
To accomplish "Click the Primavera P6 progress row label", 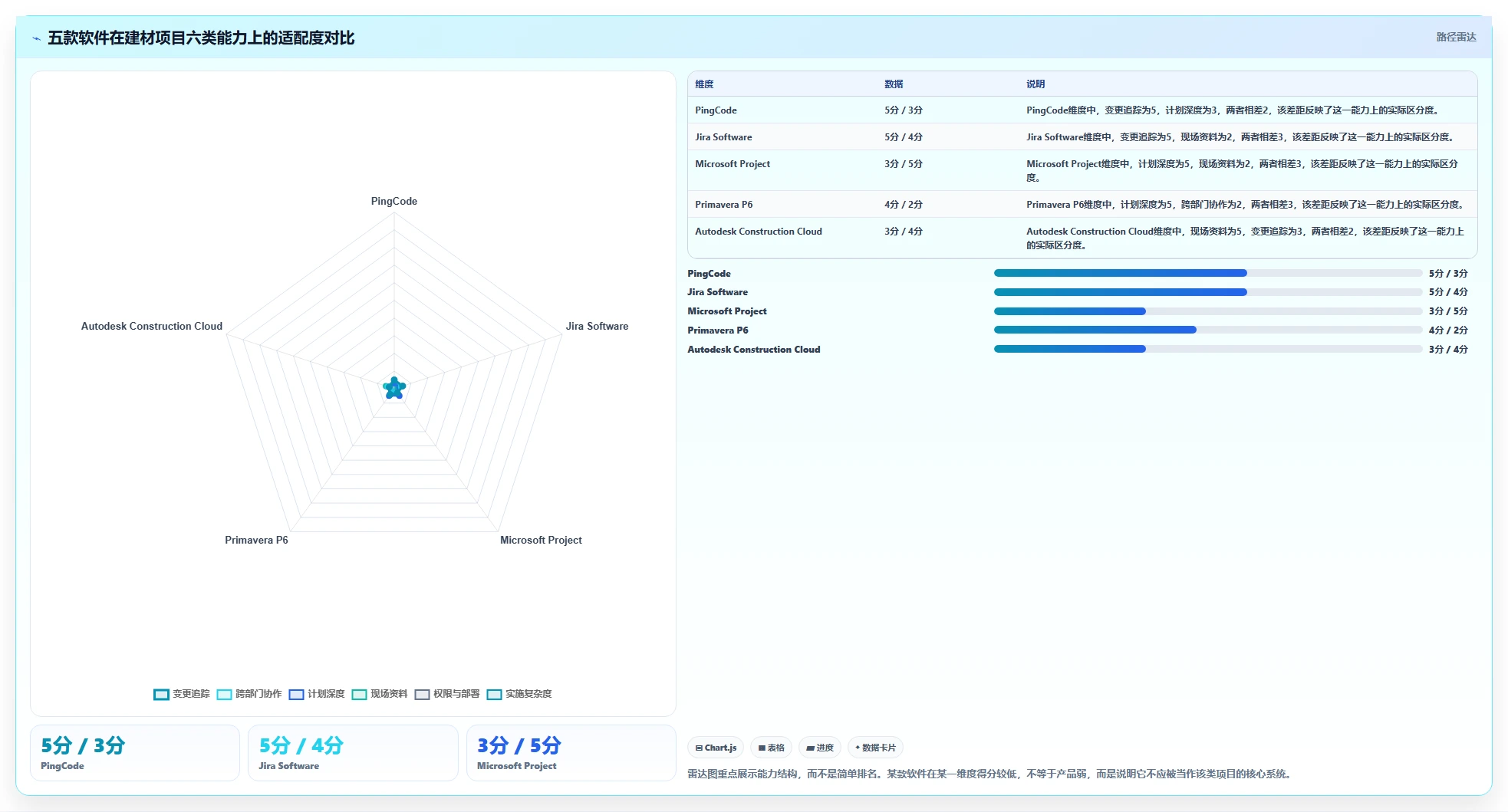I will [x=718, y=330].
